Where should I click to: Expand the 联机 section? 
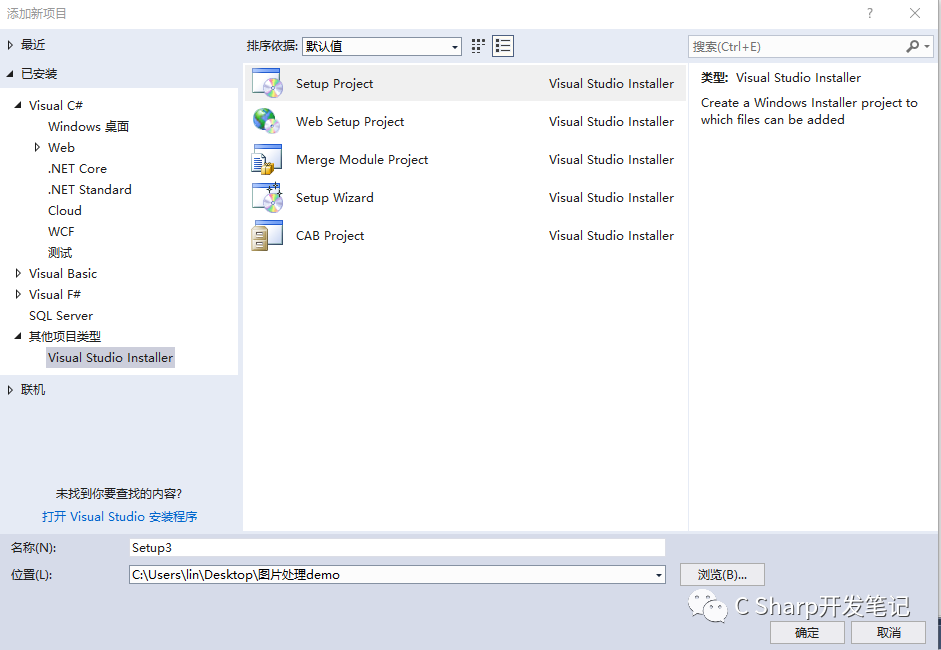pyautogui.click(x=10, y=390)
